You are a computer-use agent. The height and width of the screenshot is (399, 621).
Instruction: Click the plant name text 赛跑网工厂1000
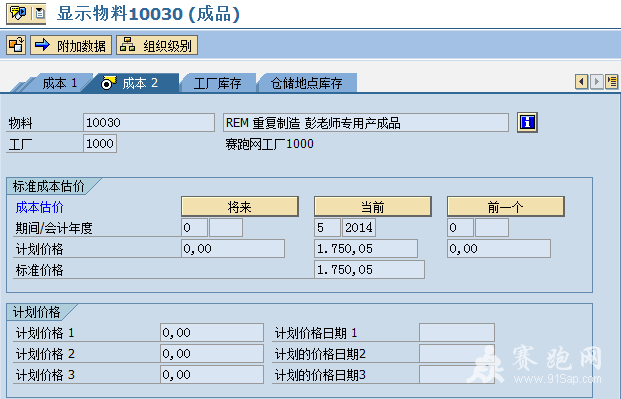coord(269,144)
